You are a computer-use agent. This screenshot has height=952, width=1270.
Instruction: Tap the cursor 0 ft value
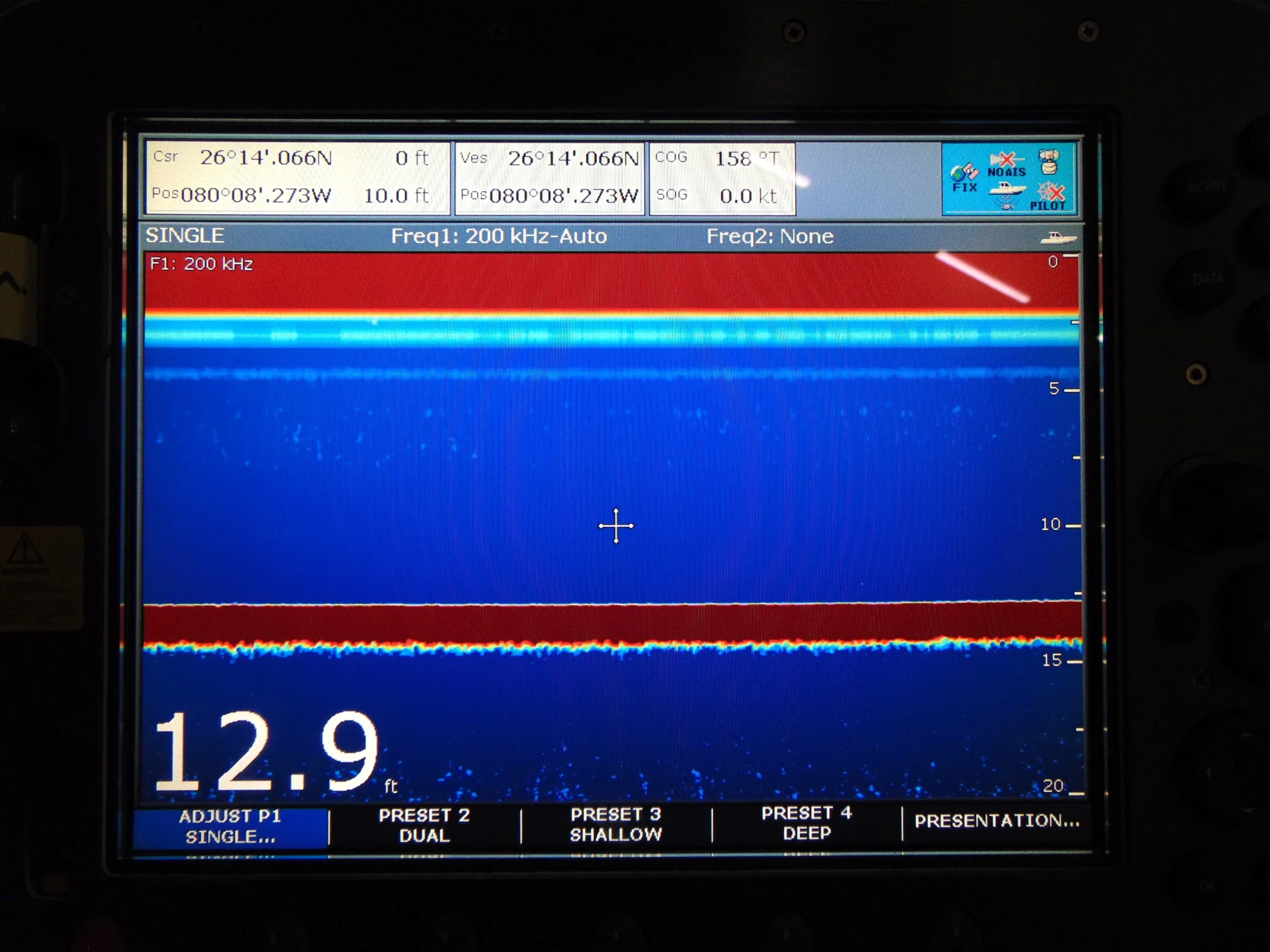pyautogui.click(x=412, y=158)
